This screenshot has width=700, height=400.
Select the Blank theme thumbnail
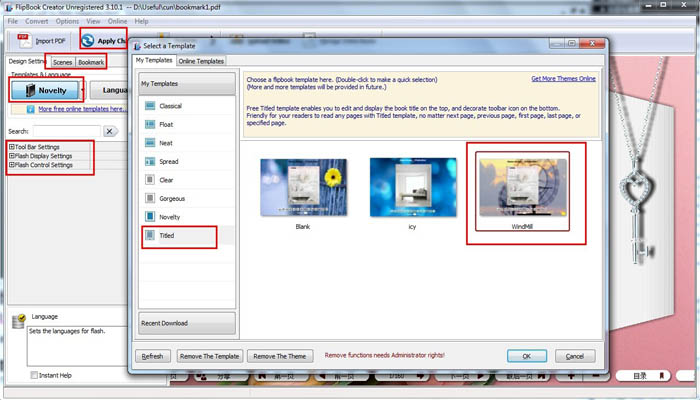[303, 188]
